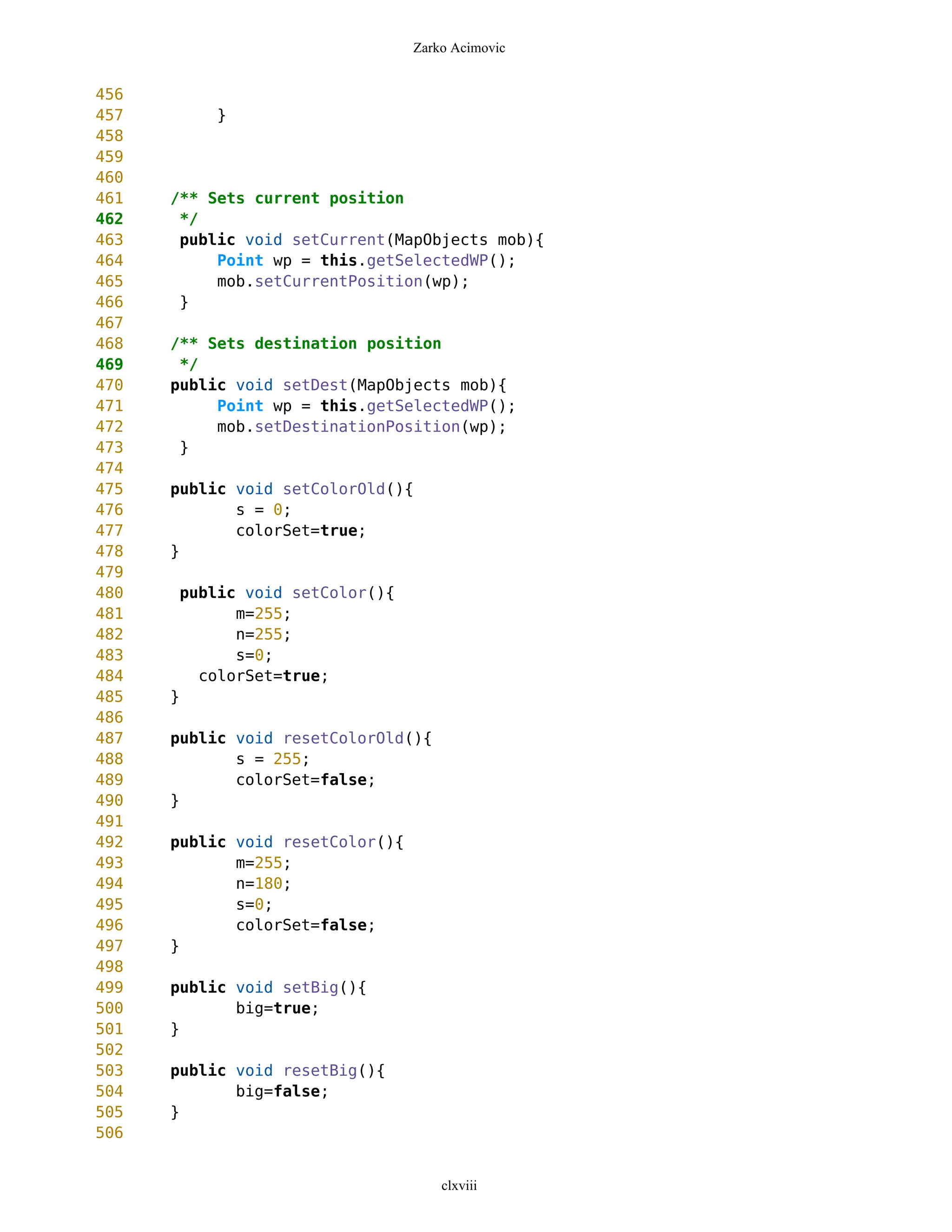Click closing brace on line 505

coord(175,1113)
